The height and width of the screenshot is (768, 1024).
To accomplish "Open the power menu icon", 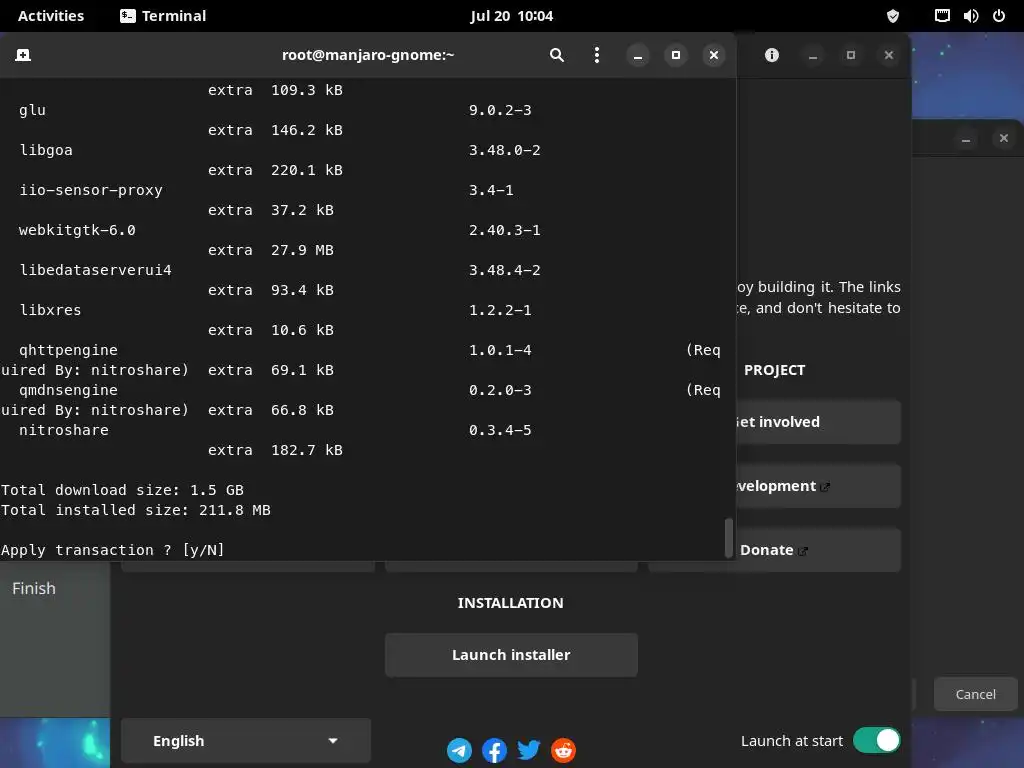I will [x=999, y=16].
